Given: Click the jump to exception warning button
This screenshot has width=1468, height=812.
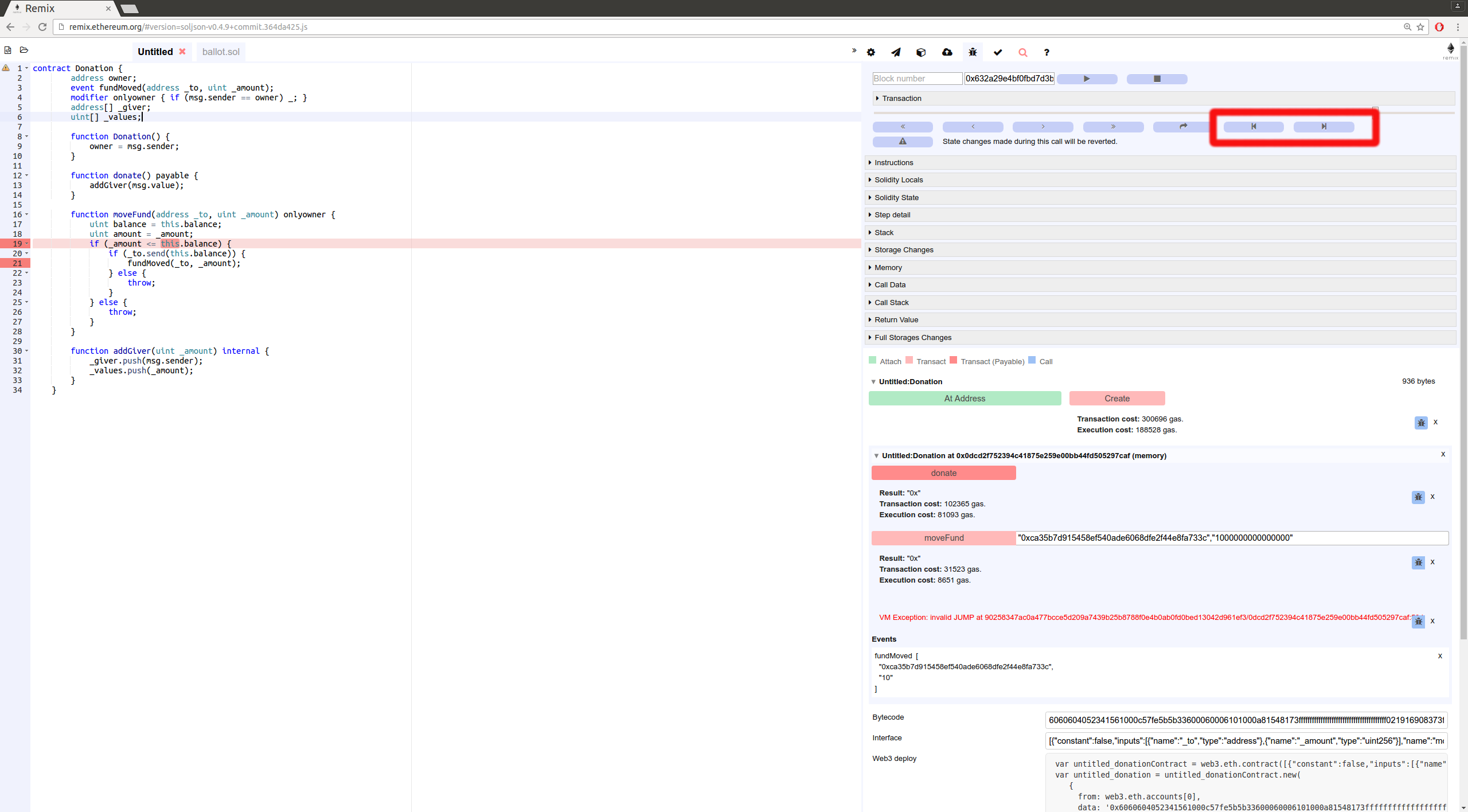Looking at the screenshot, I should (x=903, y=142).
